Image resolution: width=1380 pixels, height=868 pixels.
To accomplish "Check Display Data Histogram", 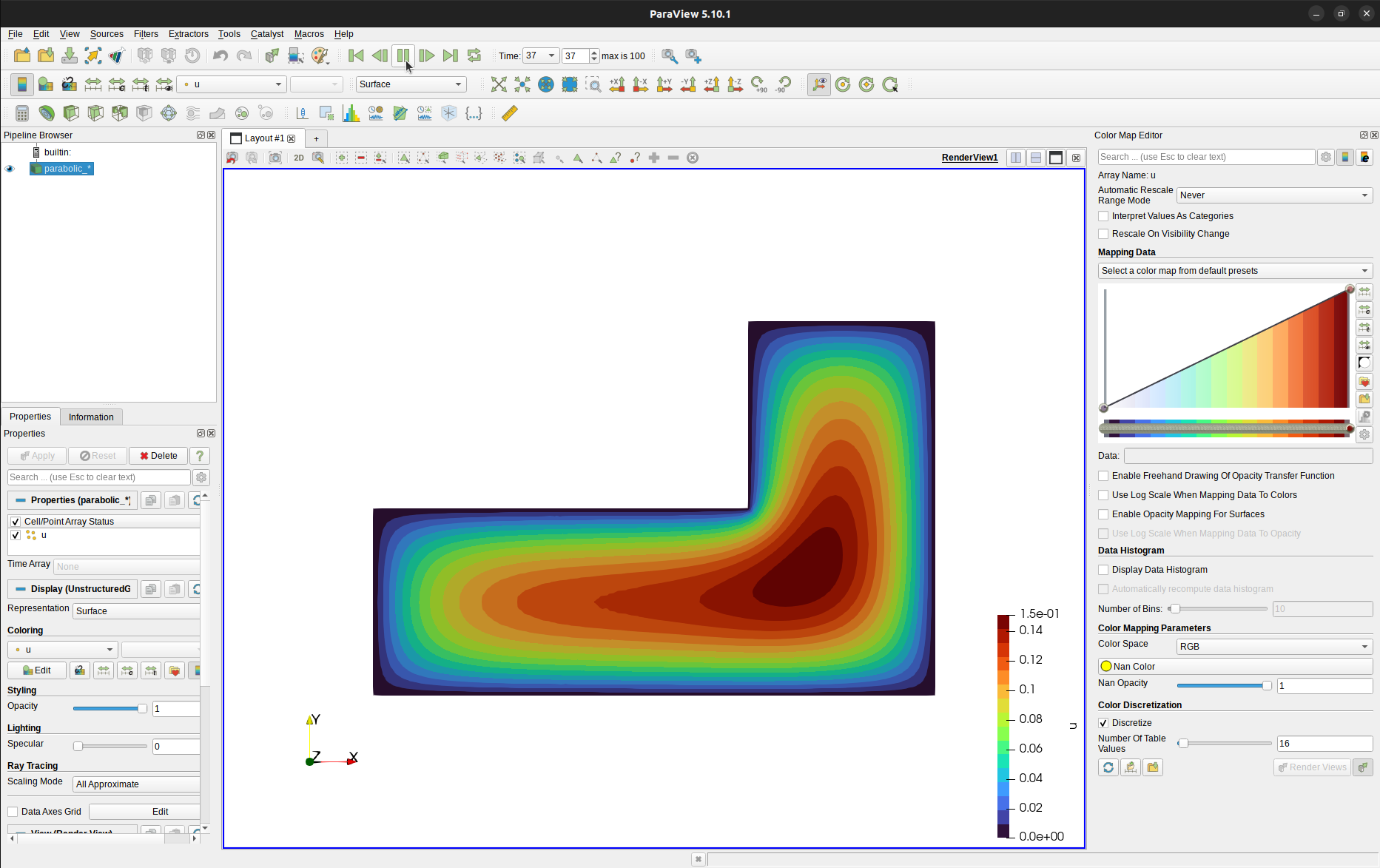I will click(1103, 570).
